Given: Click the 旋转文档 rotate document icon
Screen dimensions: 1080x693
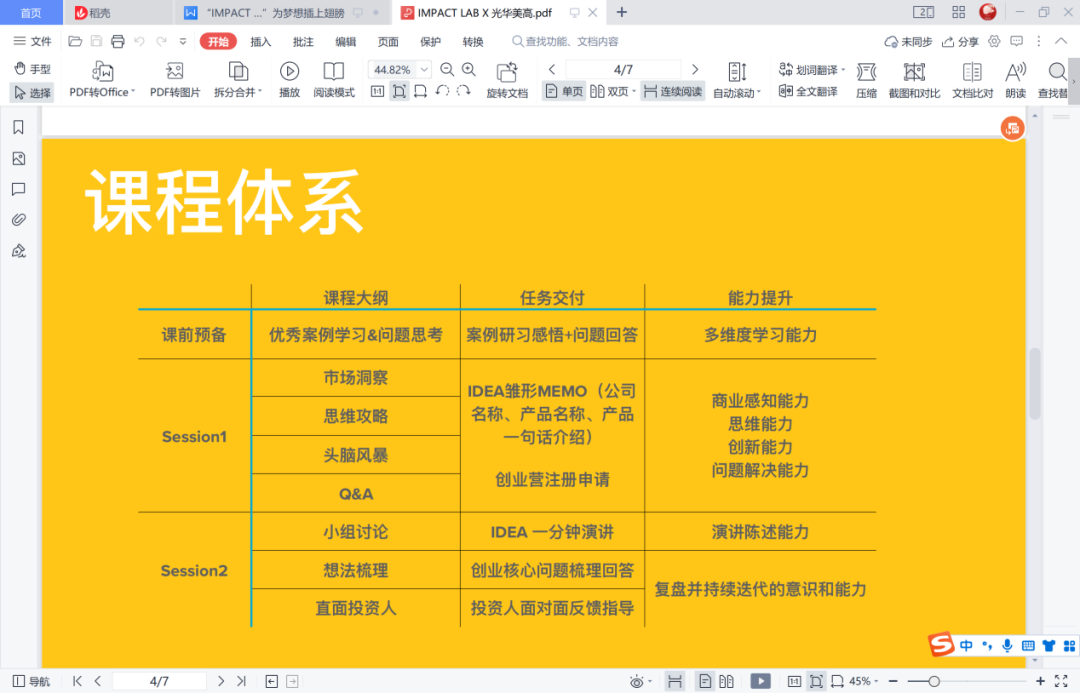Looking at the screenshot, I should pyautogui.click(x=507, y=72).
